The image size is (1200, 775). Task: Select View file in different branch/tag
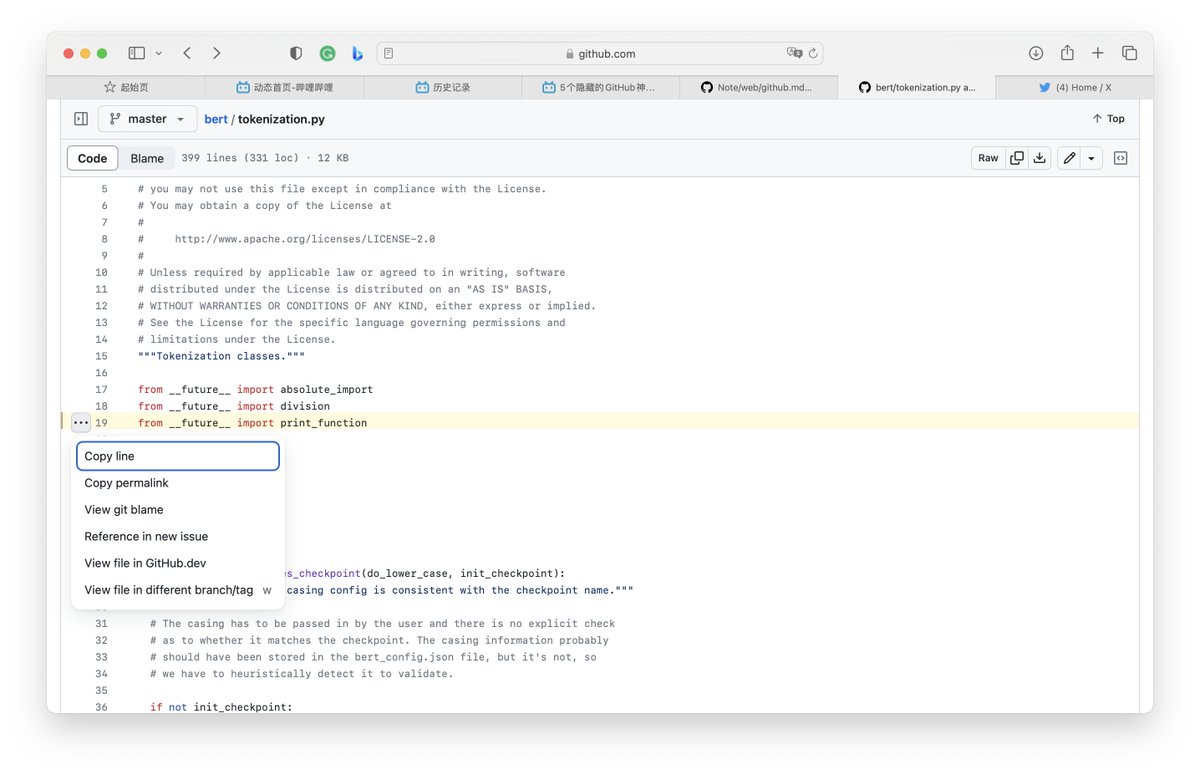[x=178, y=590]
